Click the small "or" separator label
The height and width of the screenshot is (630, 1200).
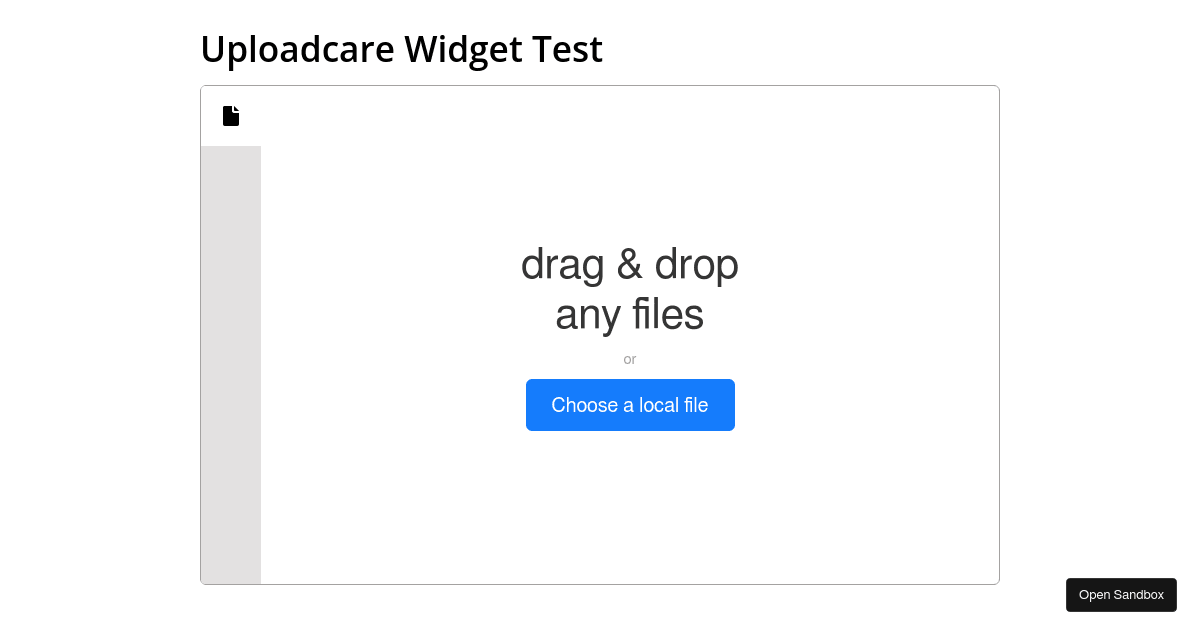pyautogui.click(x=630, y=359)
